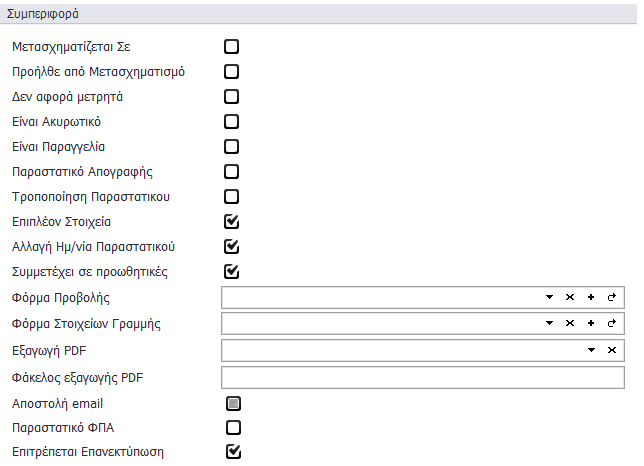Check the Παραστατικό ΦΠΑ box
Viewport: 644px width, 466px height.
point(233,428)
